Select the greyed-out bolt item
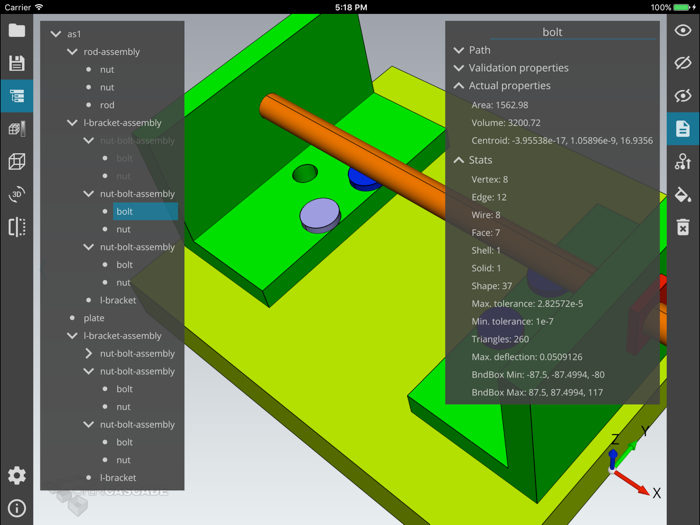 tap(124, 158)
